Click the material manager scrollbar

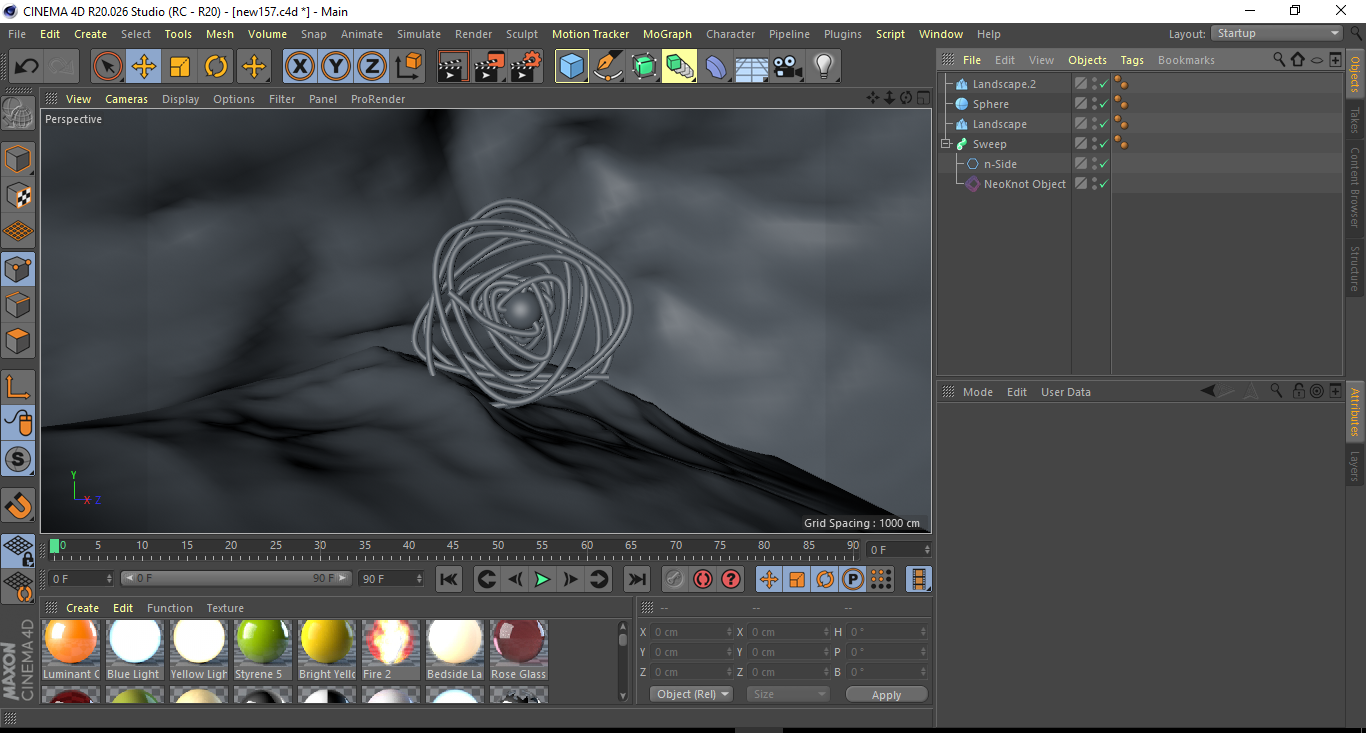622,660
